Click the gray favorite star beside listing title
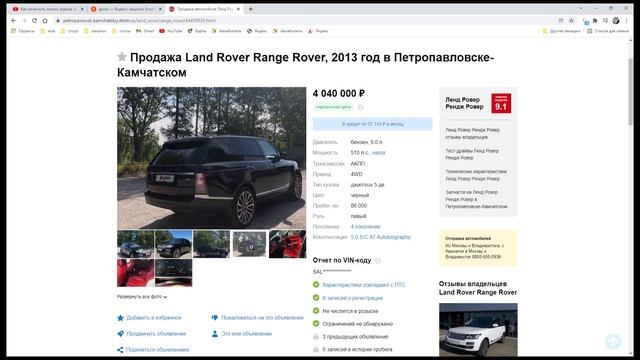 pyautogui.click(x=122, y=57)
